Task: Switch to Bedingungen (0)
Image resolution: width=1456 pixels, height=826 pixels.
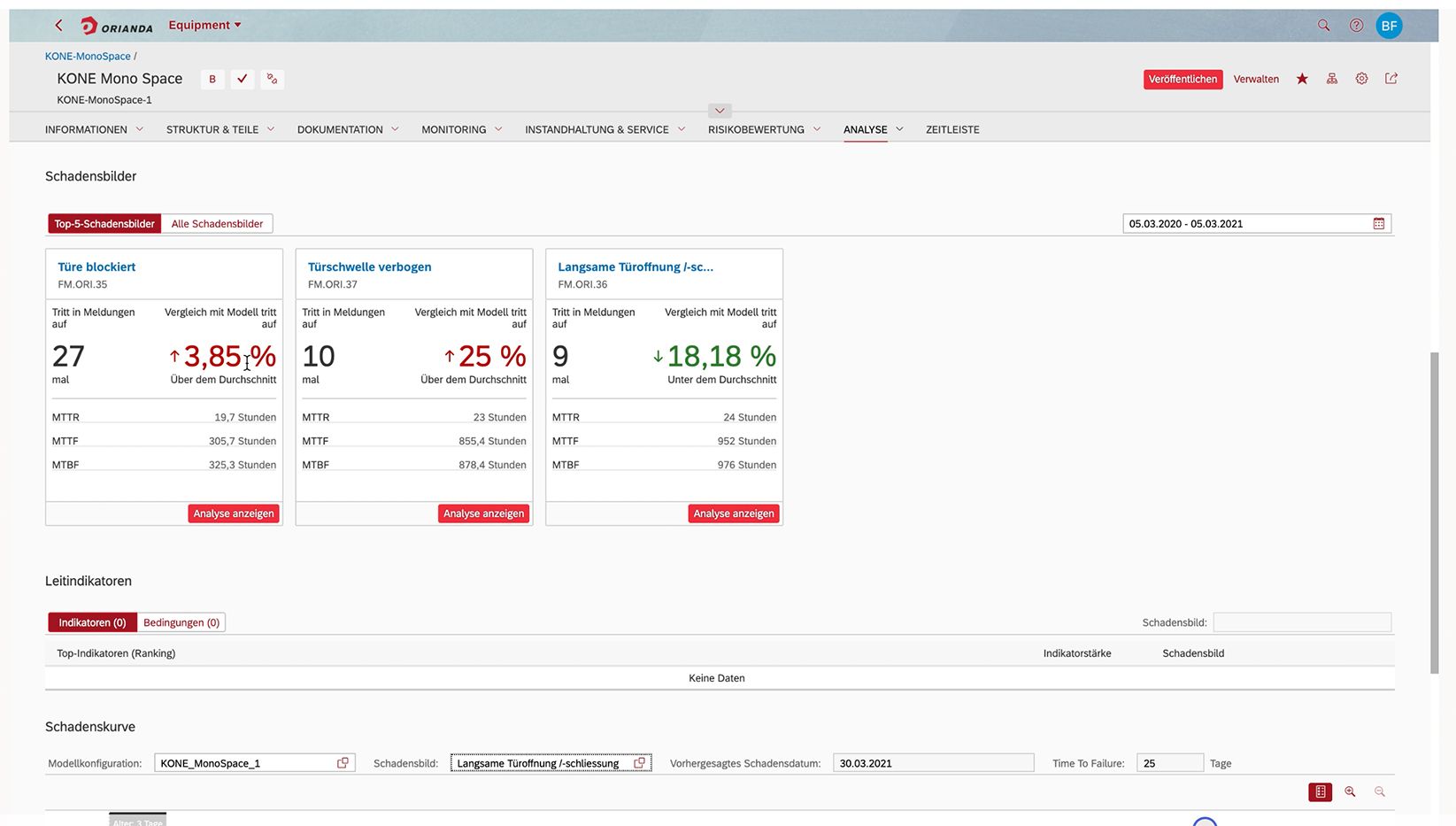Action: pos(181,622)
